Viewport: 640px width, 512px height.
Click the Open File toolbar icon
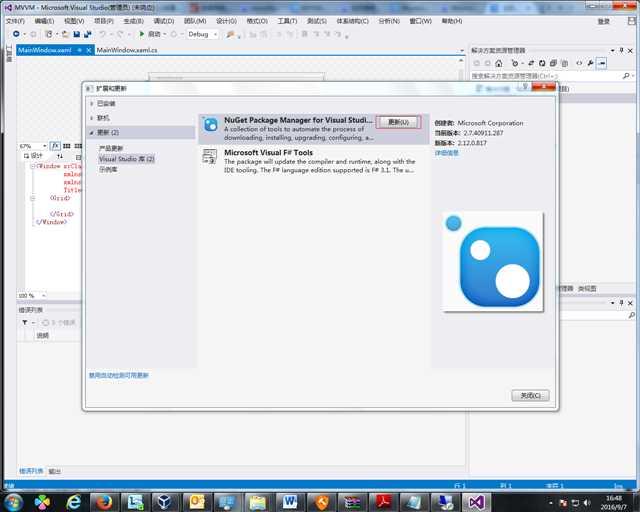coord(65,34)
